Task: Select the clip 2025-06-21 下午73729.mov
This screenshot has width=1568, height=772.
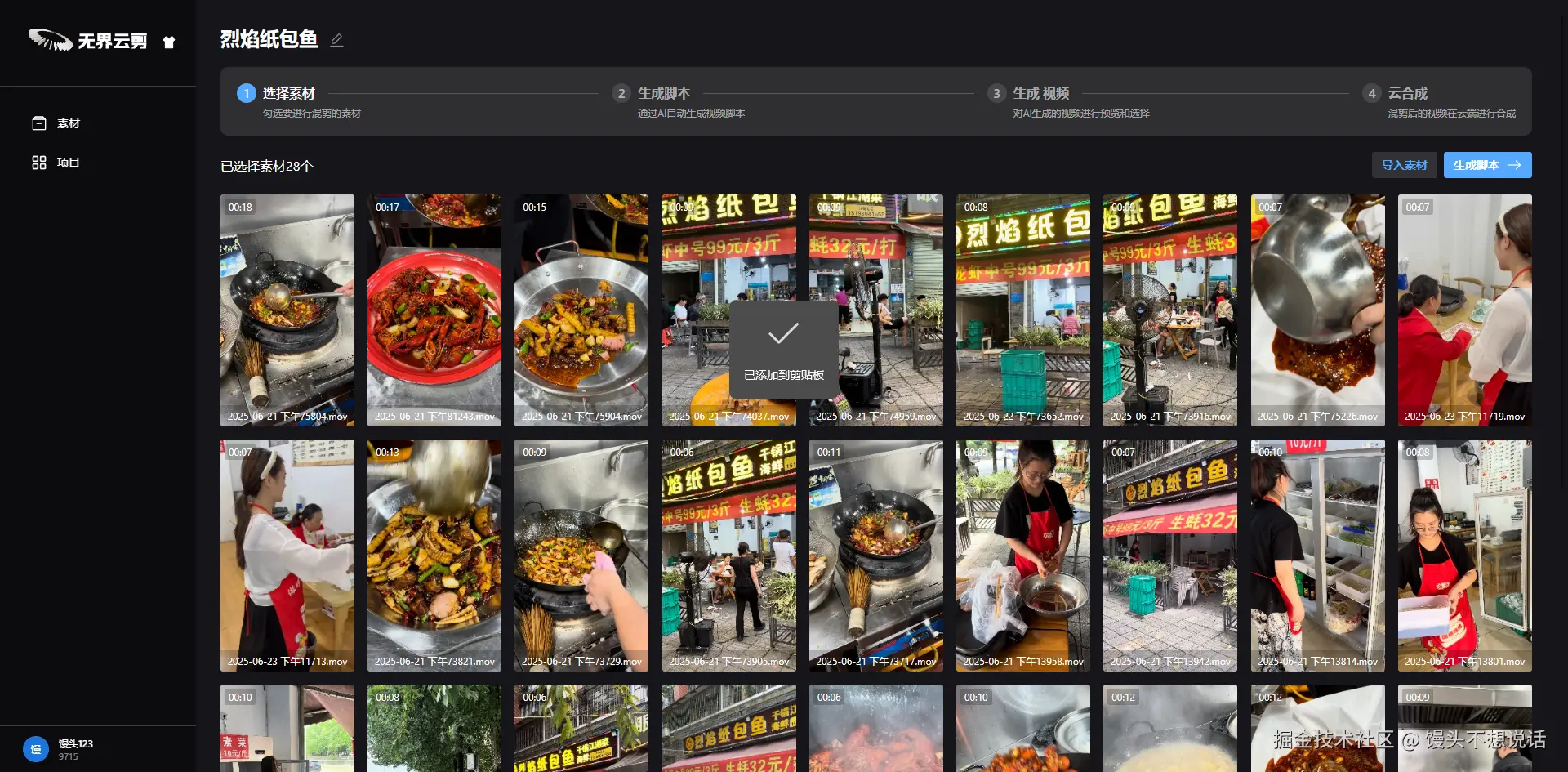Action: 581,556
